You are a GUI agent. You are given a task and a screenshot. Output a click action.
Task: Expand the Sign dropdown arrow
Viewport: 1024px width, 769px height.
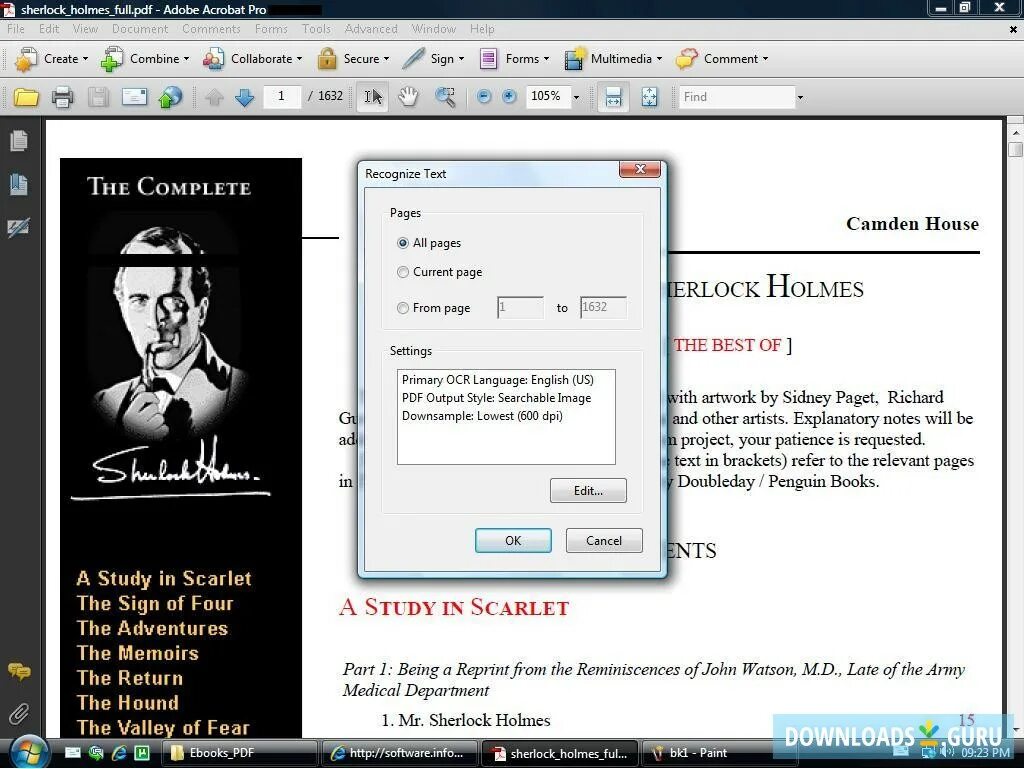point(461,59)
